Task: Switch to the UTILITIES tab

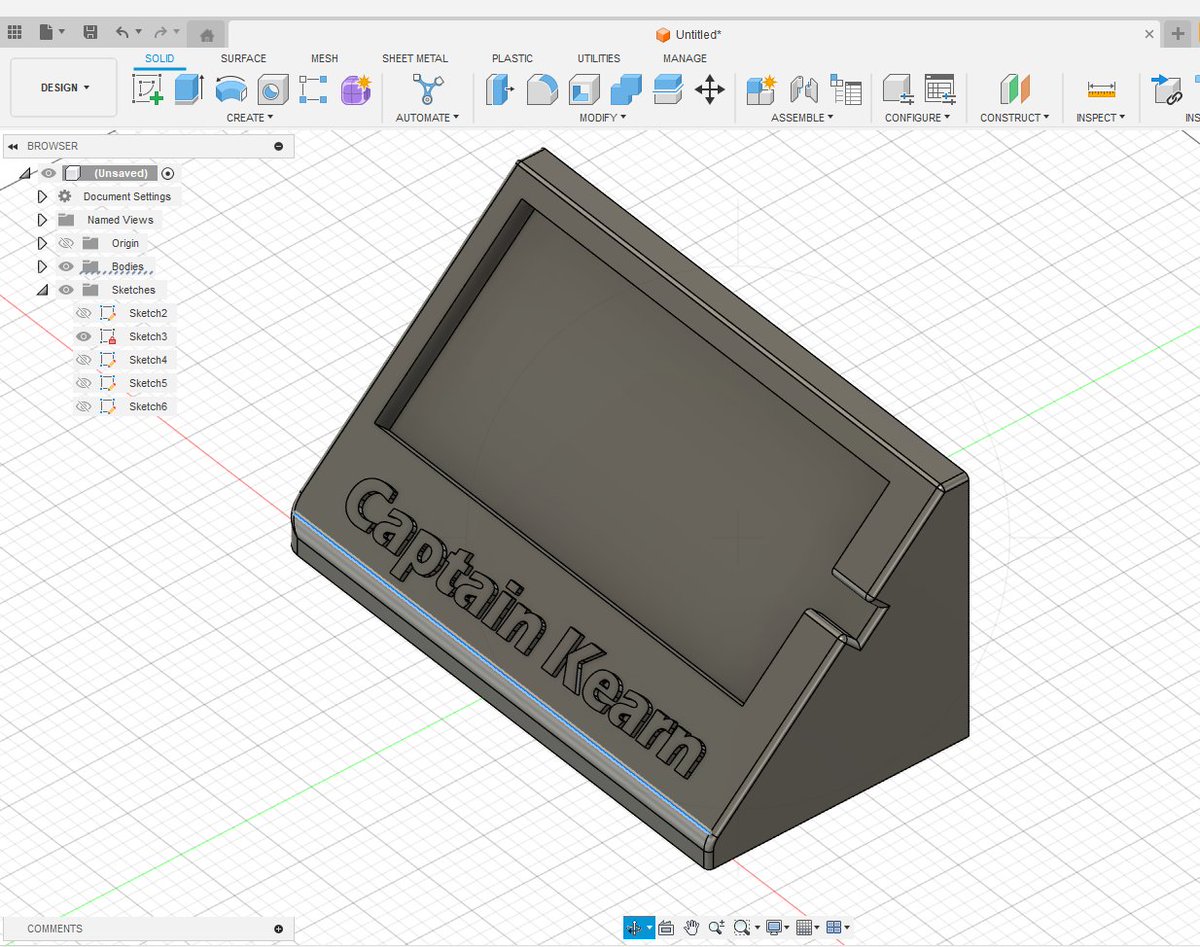Action: tap(598, 58)
